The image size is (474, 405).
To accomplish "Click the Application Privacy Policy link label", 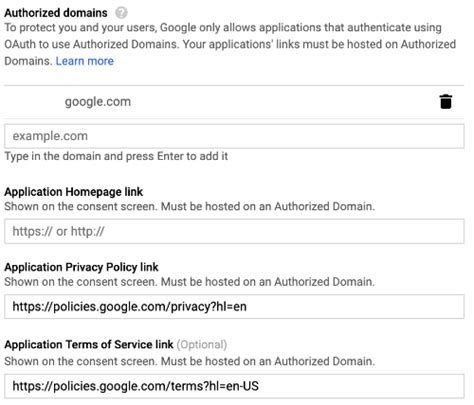I will click(x=81, y=267).
